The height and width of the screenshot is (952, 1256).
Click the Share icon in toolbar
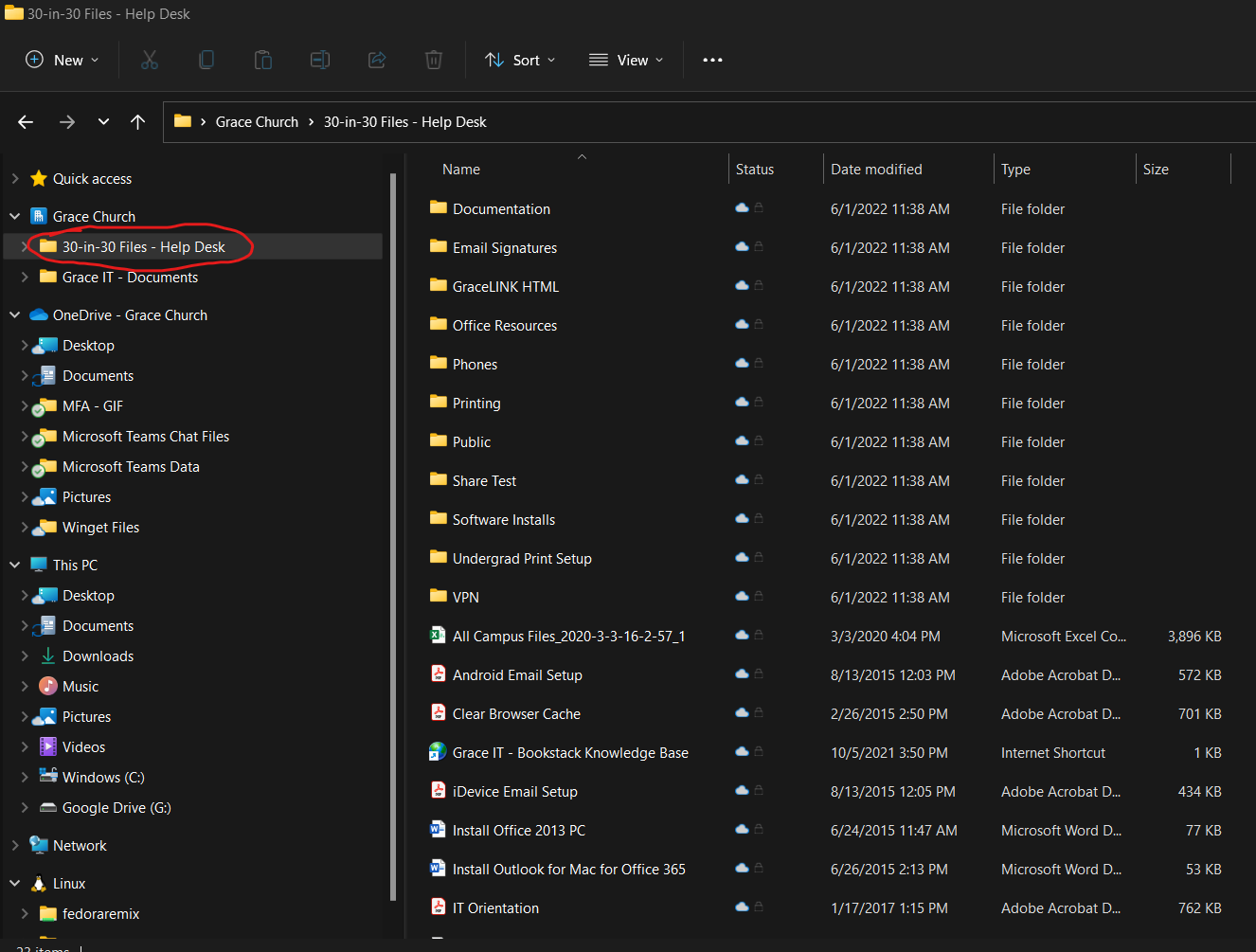(377, 60)
